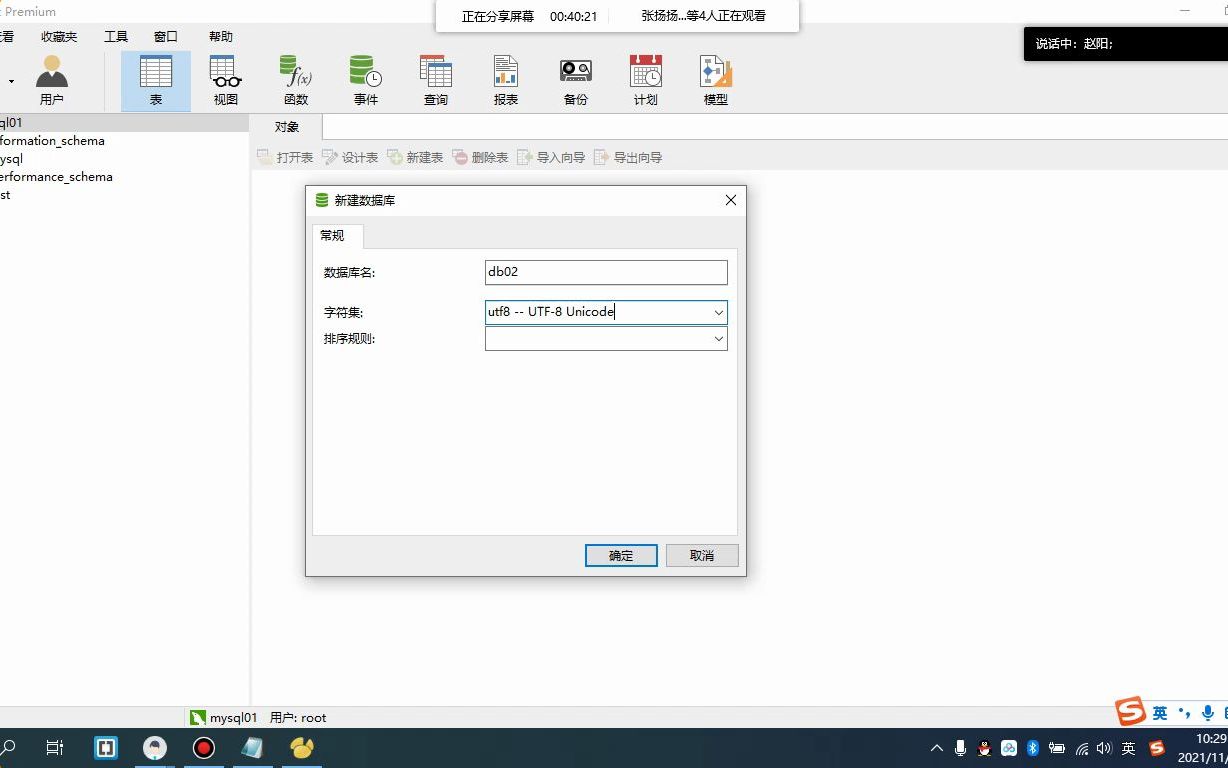Viewport: 1228px width, 768px height.
Task: Open the 帮助 menu
Action: [x=221, y=37]
